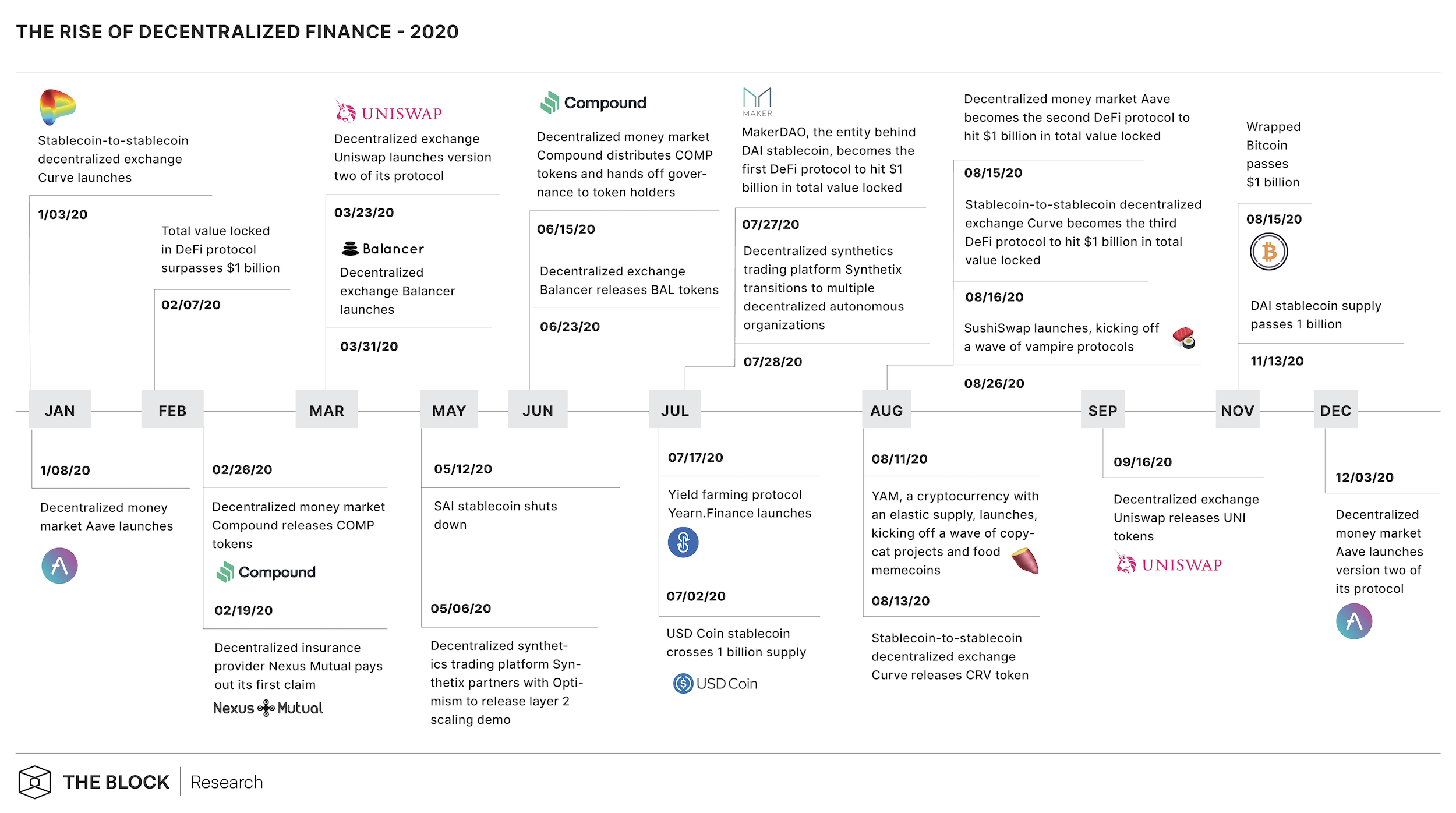Screen dimensions: 1456x813
Task: Click the Balancer logo with stacked stones
Action: coord(382,249)
